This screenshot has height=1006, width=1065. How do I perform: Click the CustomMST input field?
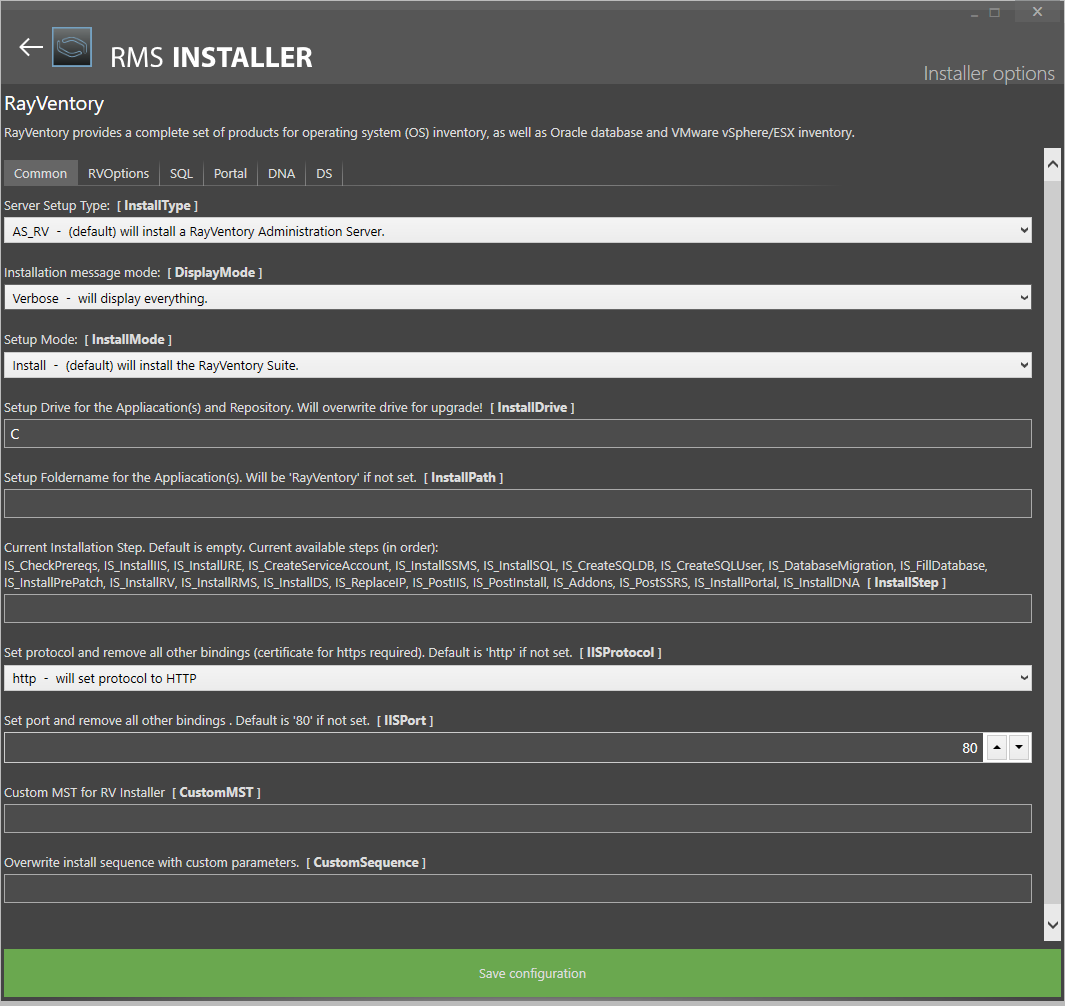pyautogui.click(x=518, y=819)
